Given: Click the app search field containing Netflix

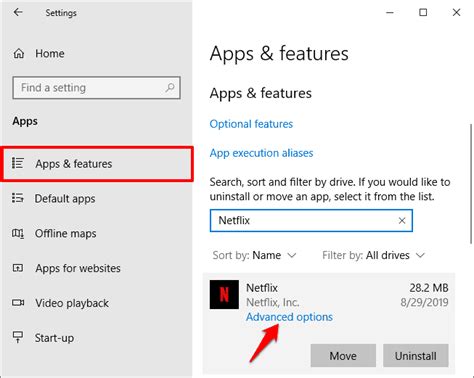Looking at the screenshot, I should coord(311,220).
